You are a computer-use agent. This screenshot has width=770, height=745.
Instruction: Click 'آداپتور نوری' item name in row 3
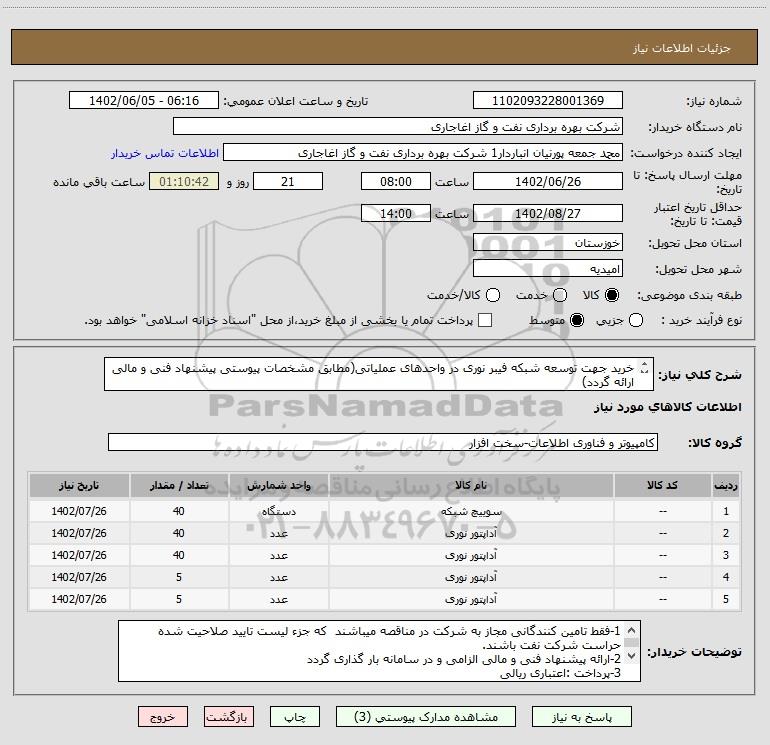(471, 555)
